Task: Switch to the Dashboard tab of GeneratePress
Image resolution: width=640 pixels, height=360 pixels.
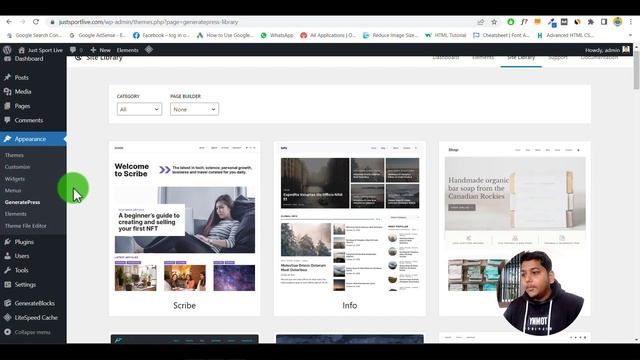Action: tap(446, 58)
